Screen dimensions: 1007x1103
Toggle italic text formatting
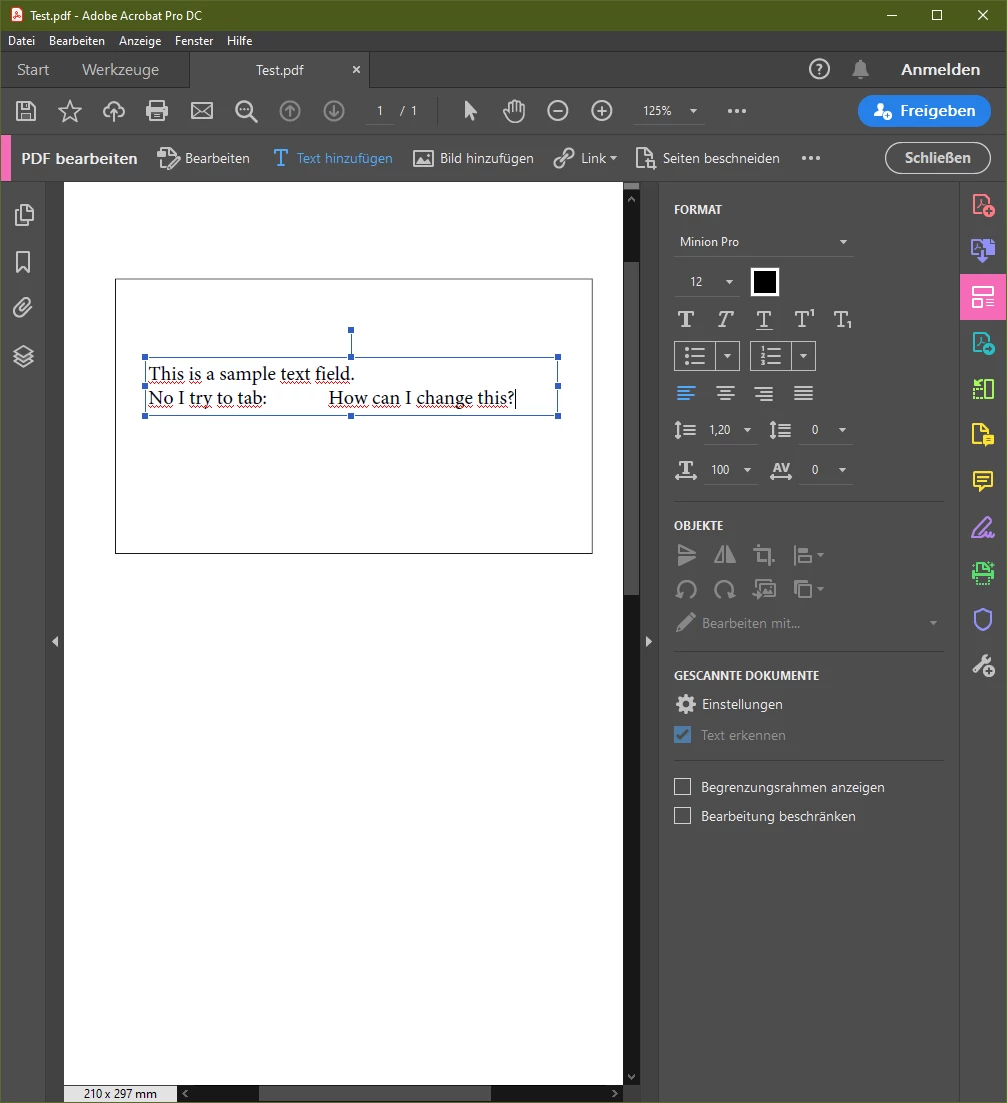coord(725,320)
